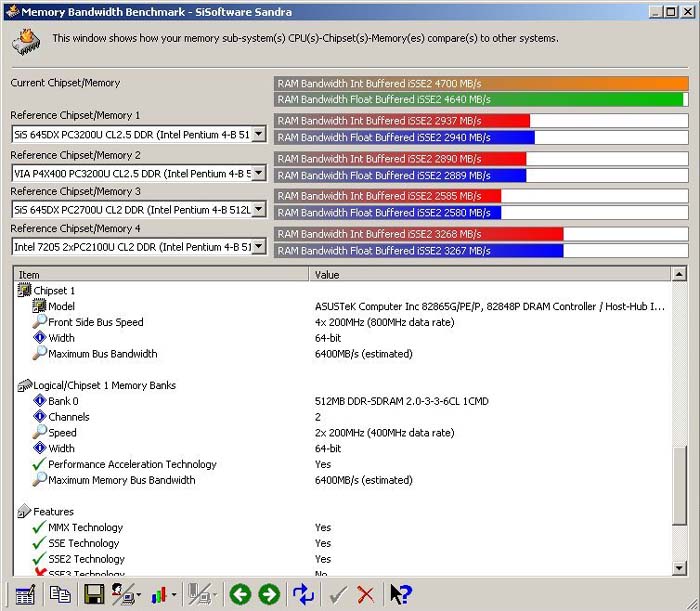Click the floppy disk save icon
The image size is (700, 611).
click(94, 594)
